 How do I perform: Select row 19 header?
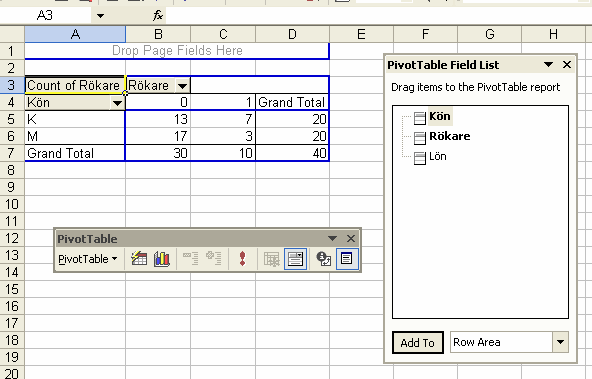(12, 357)
